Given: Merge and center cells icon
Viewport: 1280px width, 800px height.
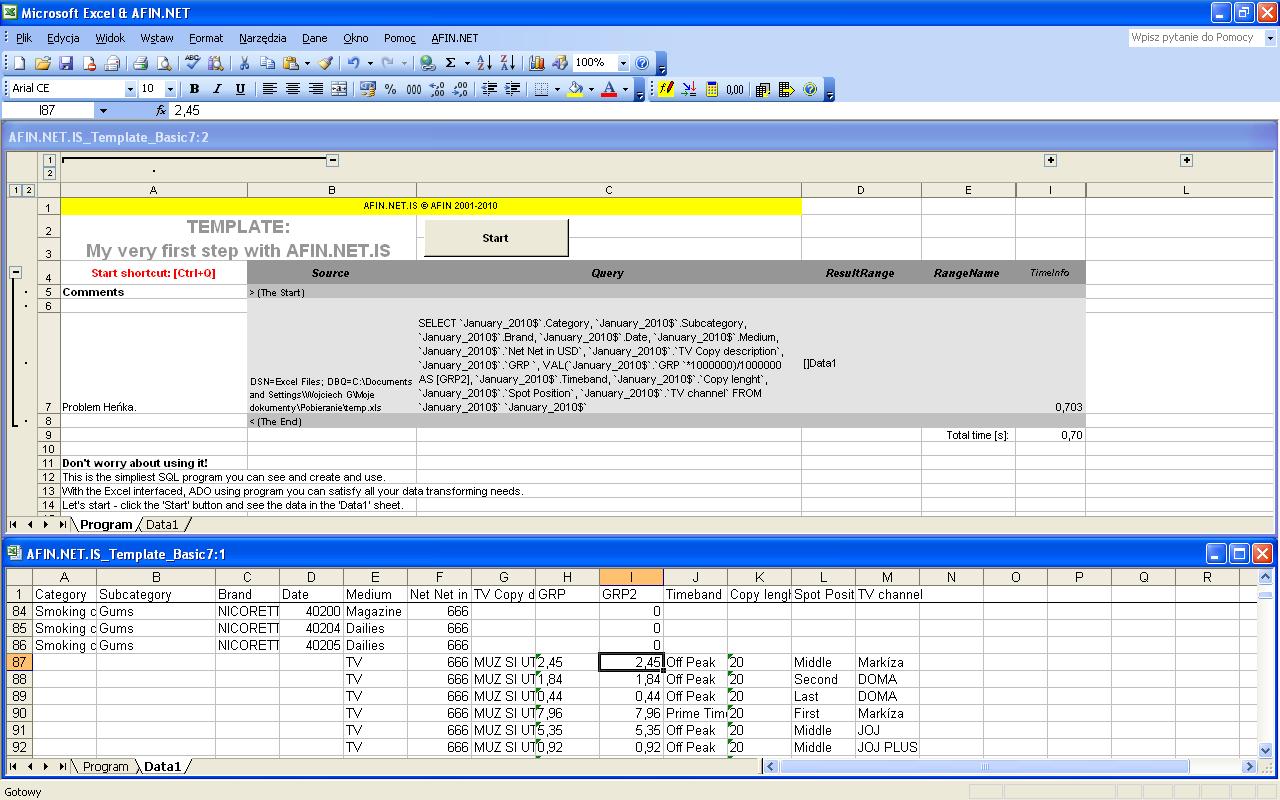Looking at the screenshot, I should point(339,89).
